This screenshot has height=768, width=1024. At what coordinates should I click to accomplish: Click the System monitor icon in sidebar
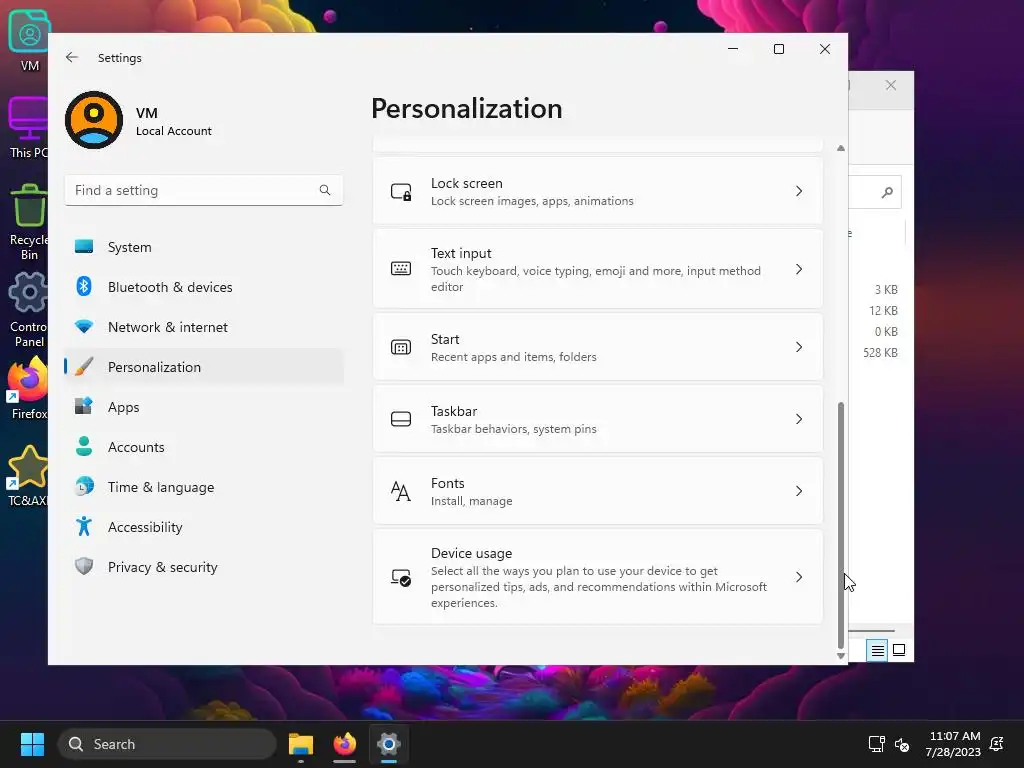coord(84,247)
